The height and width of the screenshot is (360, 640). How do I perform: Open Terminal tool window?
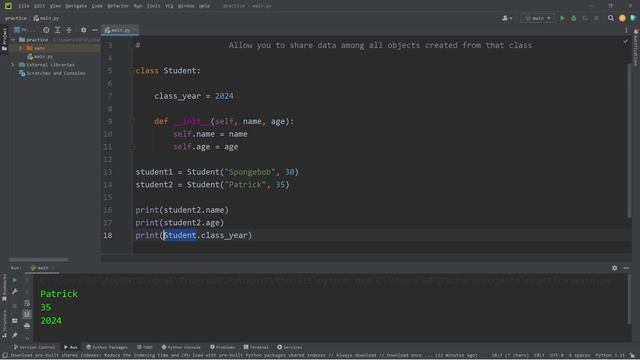tap(256, 347)
